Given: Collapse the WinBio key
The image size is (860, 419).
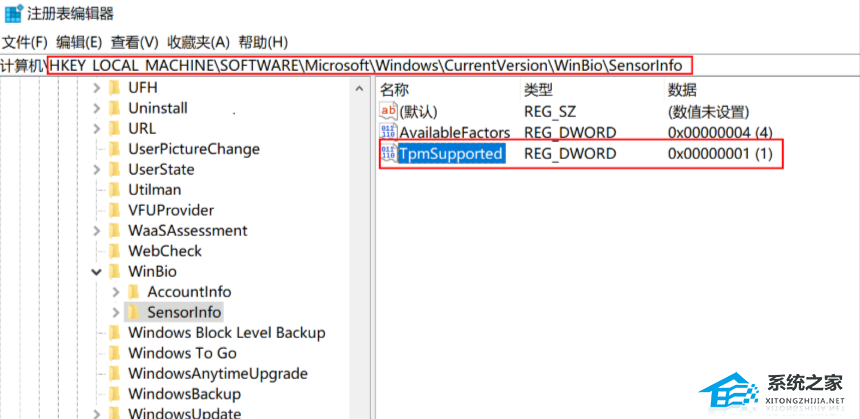Looking at the screenshot, I should (97, 271).
